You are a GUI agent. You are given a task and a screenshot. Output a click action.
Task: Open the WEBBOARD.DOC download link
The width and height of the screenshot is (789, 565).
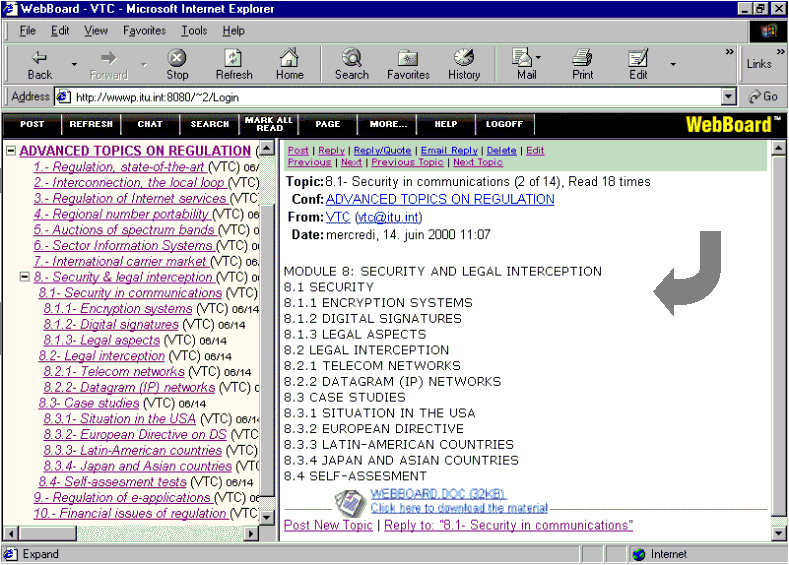coord(438,494)
